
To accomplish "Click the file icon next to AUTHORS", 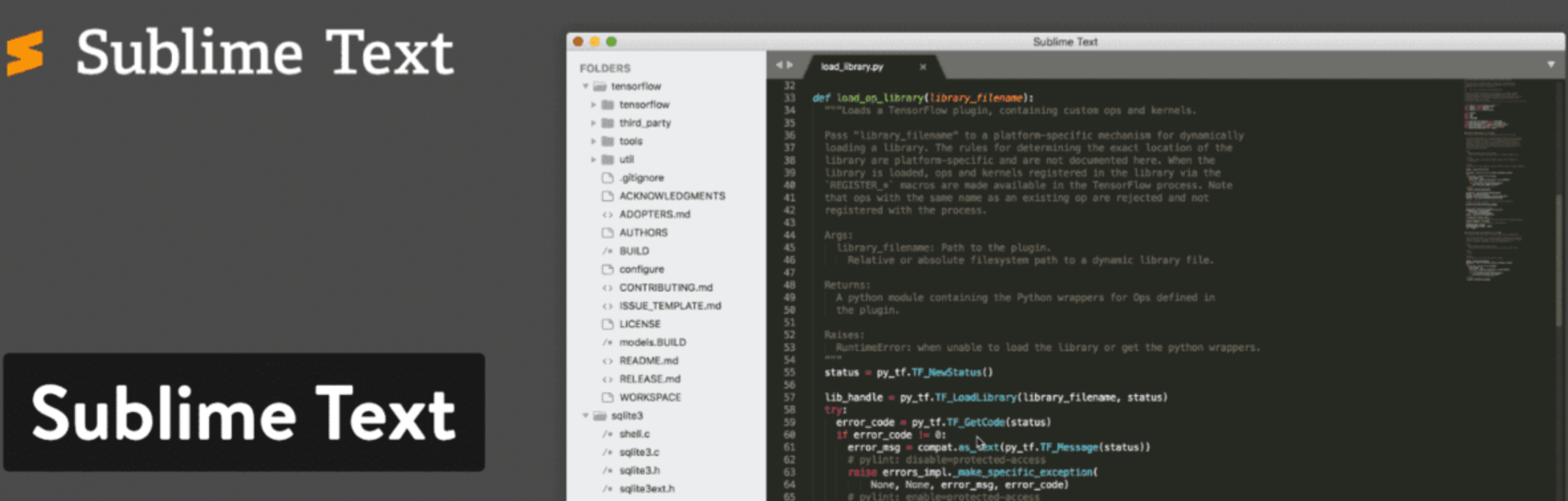I will (607, 232).
